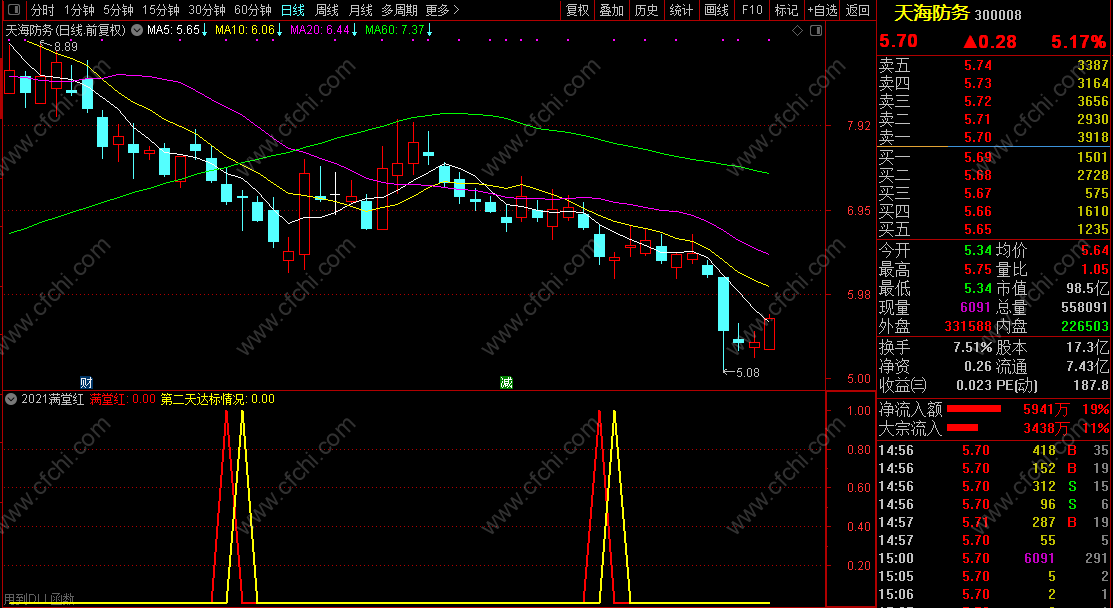
Task: Expand the main chart indicator dropdown arrow
Action: [136, 31]
